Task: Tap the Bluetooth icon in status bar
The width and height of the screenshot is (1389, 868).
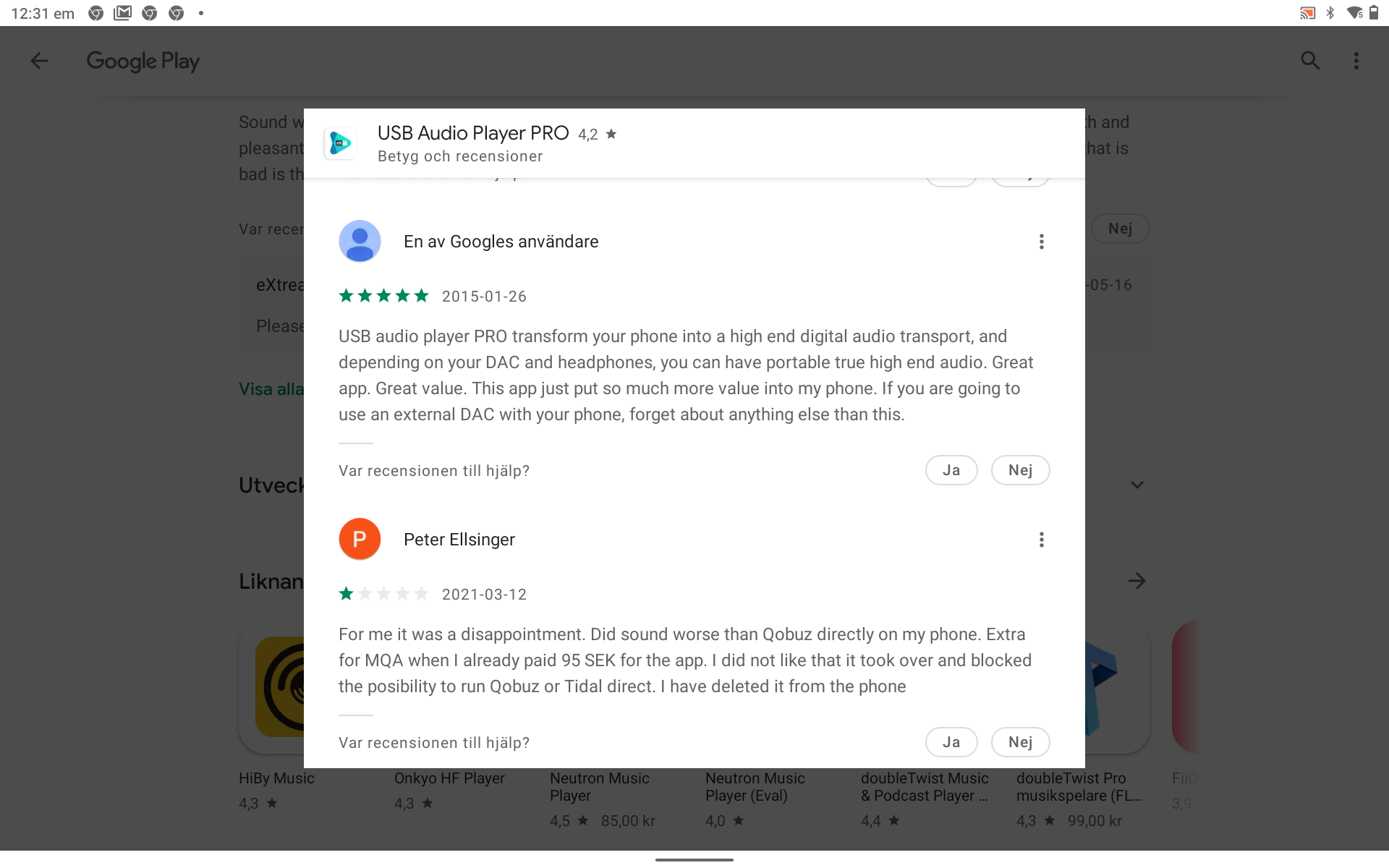Action: [1330, 13]
